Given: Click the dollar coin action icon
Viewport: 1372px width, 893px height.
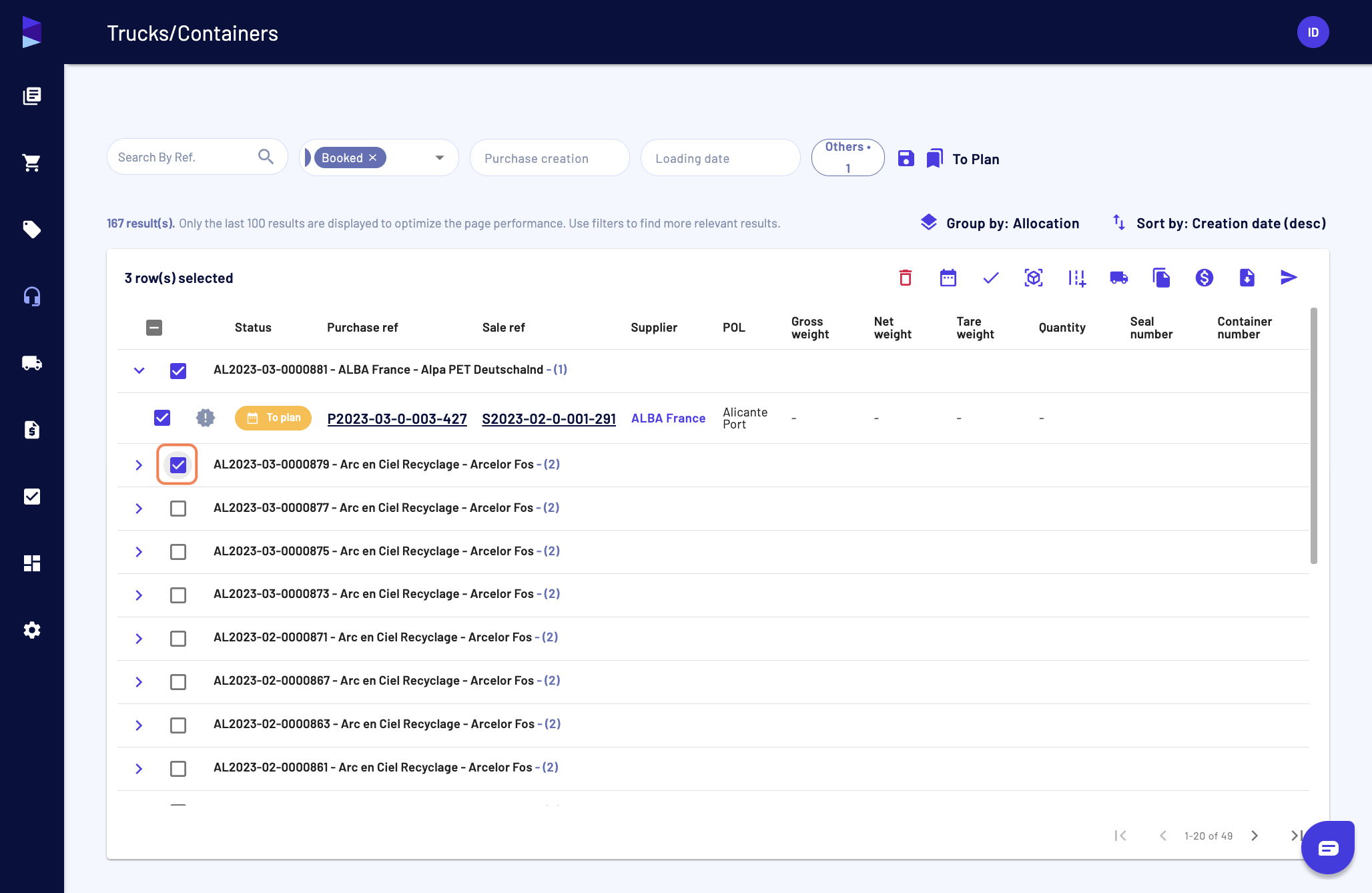Looking at the screenshot, I should pos(1204,278).
